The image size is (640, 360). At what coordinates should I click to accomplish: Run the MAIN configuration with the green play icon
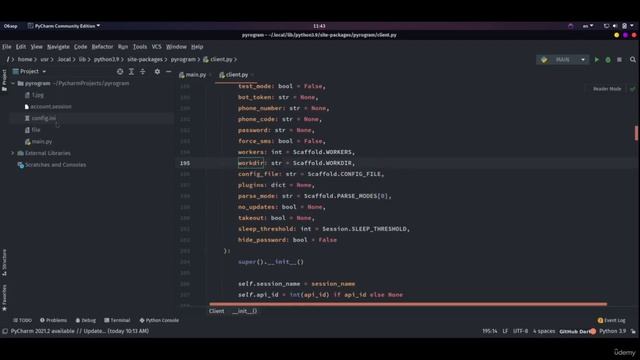[x=597, y=60]
